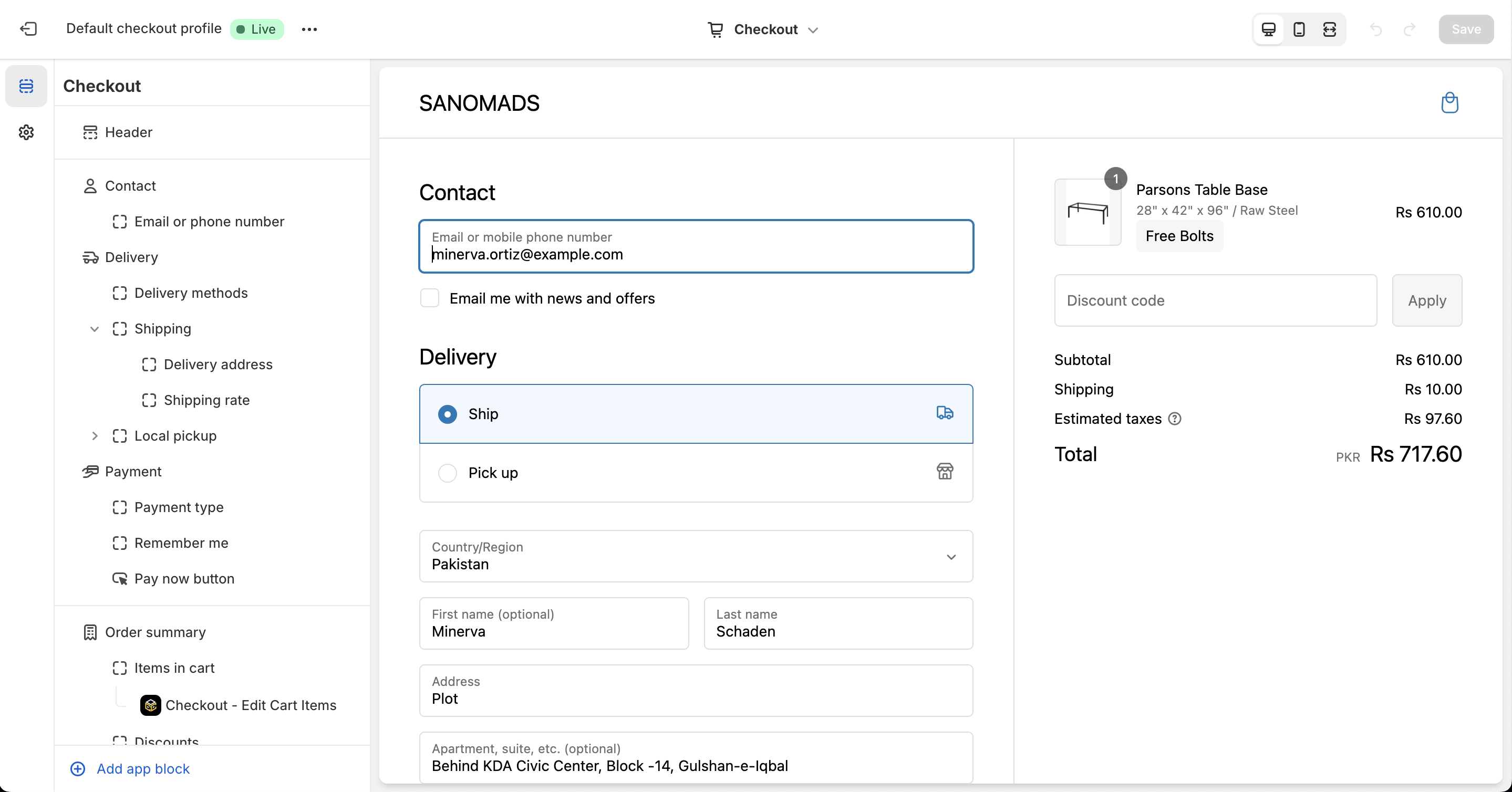Viewport: 1512px width, 792px height.
Task: Click the Ship truck icon in preview
Action: (945, 413)
